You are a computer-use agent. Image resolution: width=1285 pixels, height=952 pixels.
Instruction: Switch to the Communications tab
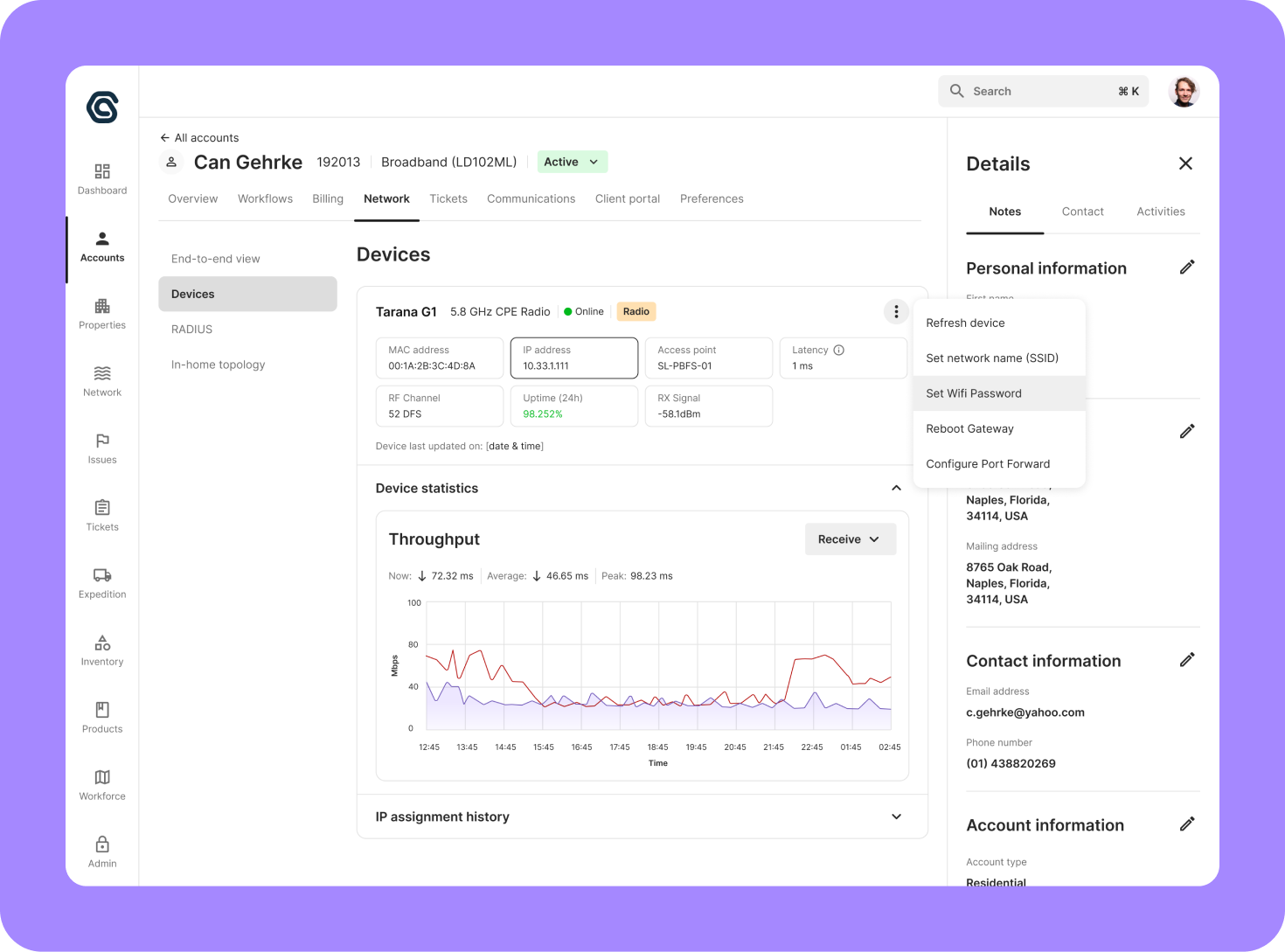pyautogui.click(x=531, y=199)
